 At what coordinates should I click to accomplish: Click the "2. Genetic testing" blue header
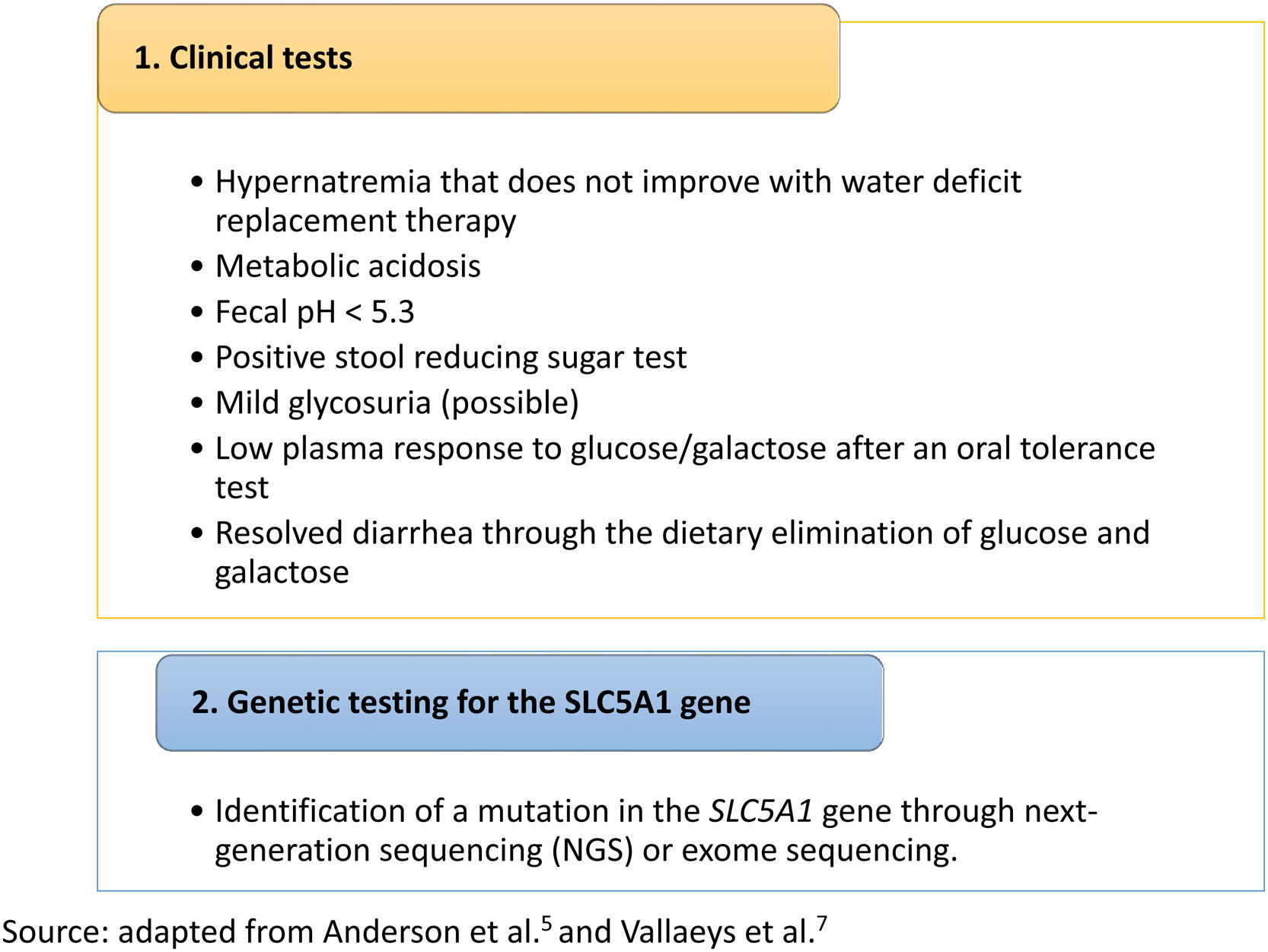pyautogui.click(x=519, y=702)
